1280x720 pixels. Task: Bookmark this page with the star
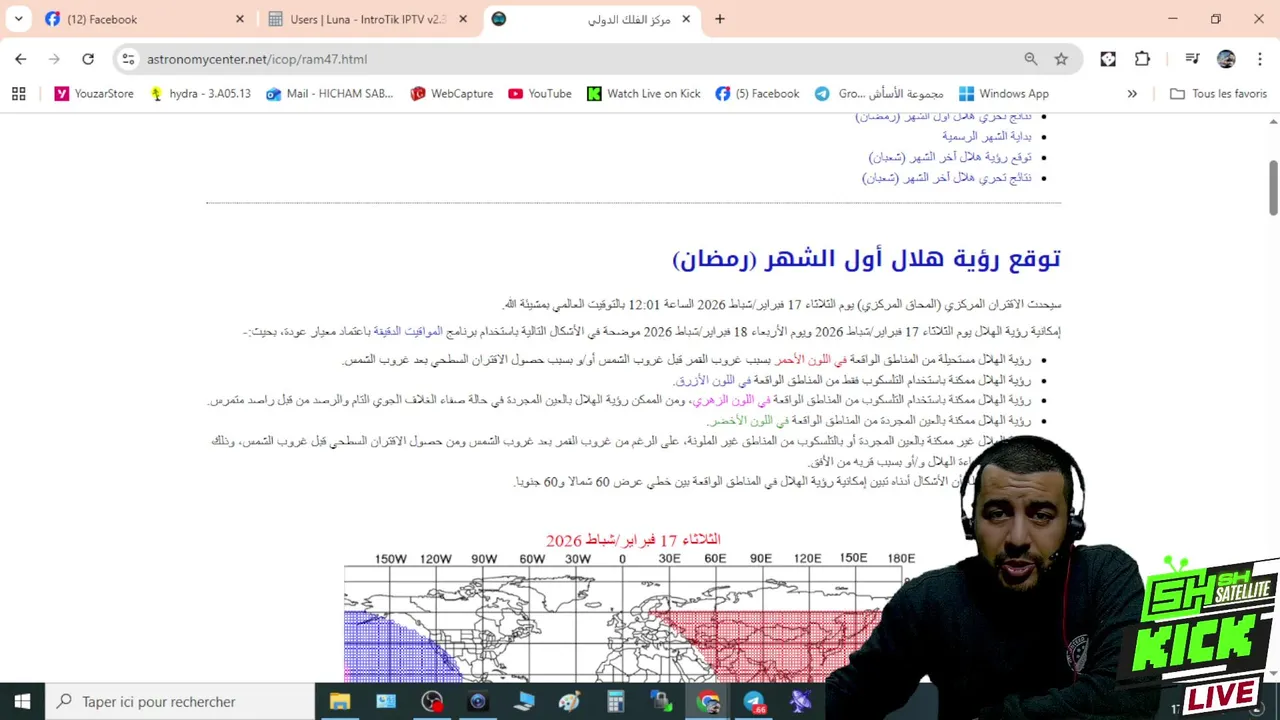click(x=1061, y=59)
